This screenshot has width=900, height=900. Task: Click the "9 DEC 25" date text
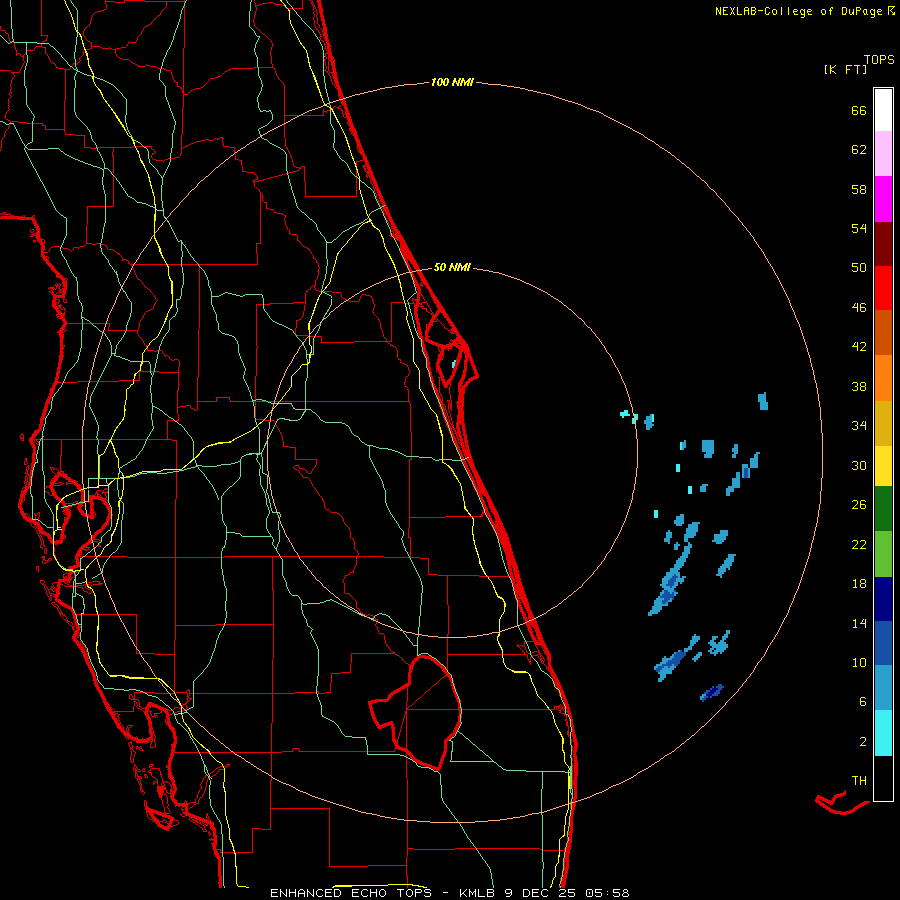[x=540, y=893]
